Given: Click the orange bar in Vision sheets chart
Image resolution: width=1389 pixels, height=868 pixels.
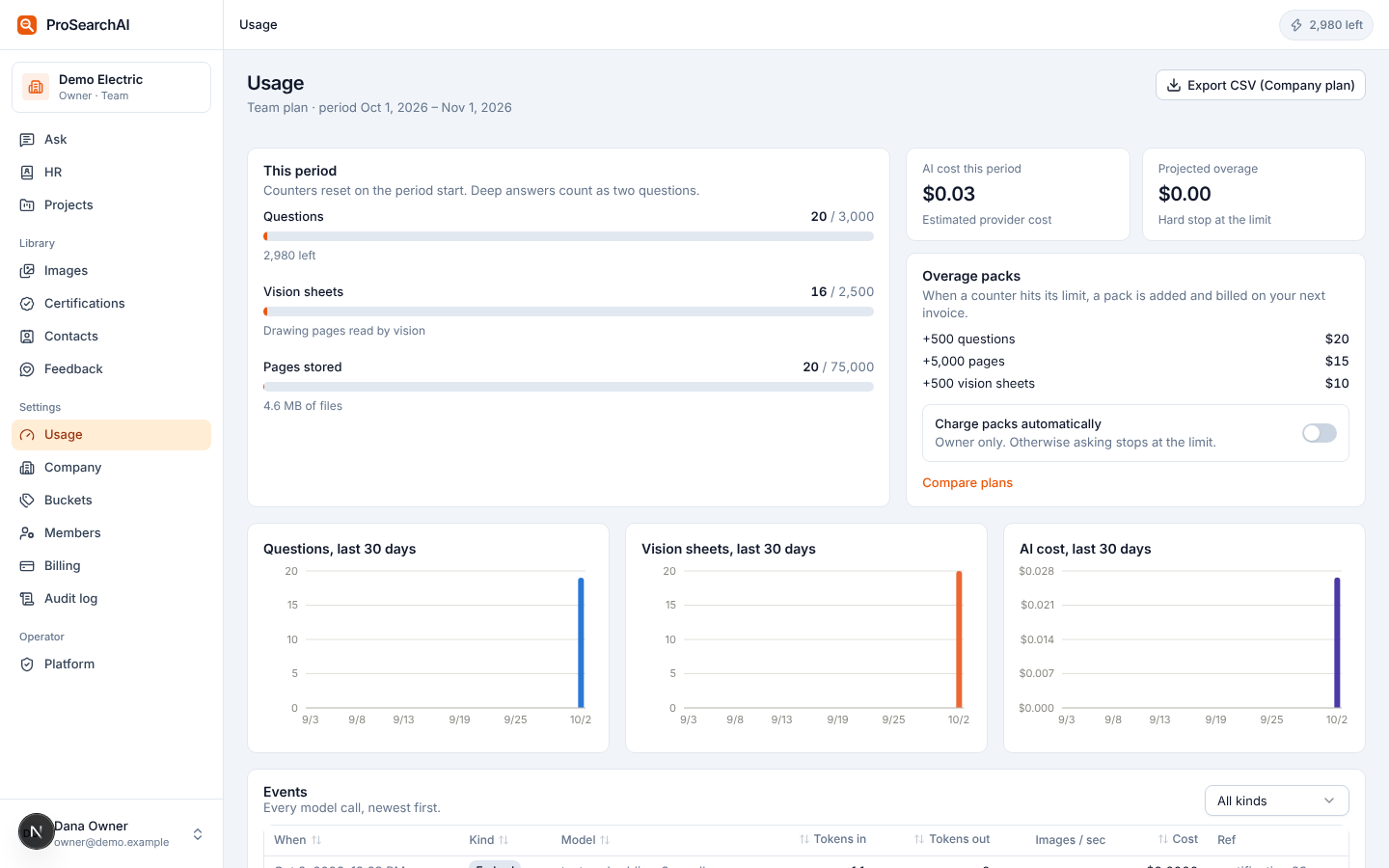Looking at the screenshot, I should click(959, 639).
